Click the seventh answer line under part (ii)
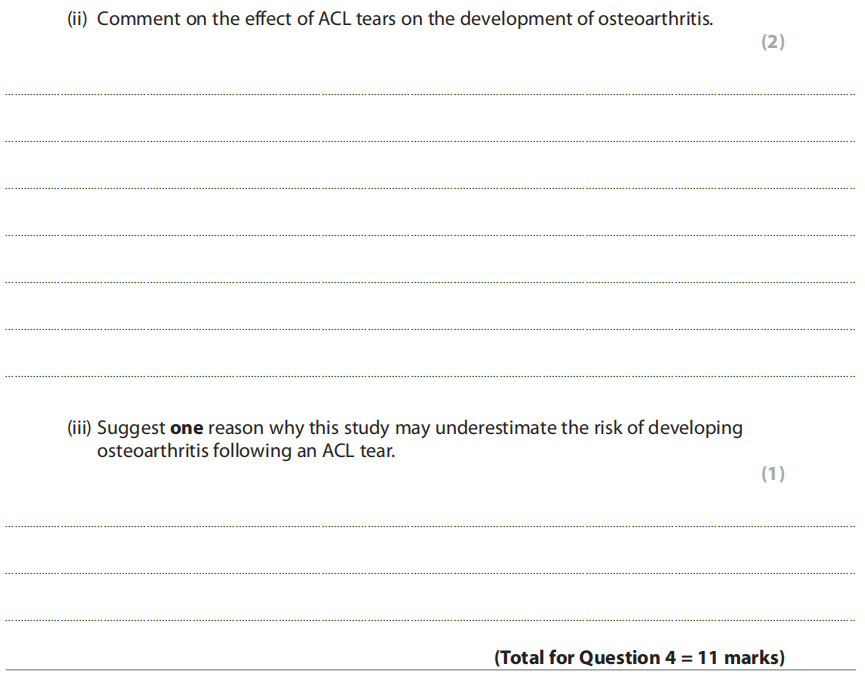This screenshot has width=865, height=683. [x=430, y=376]
